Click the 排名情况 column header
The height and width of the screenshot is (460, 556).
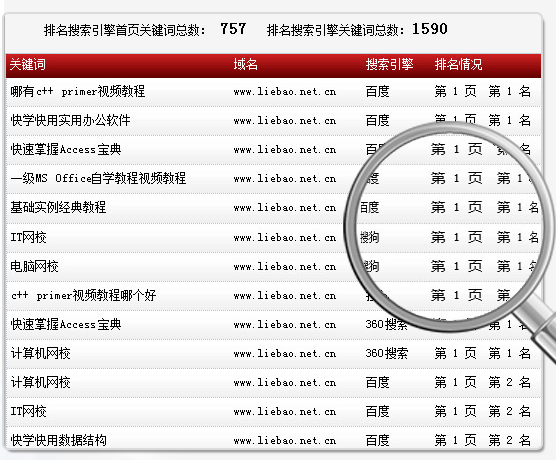pyautogui.click(x=458, y=65)
